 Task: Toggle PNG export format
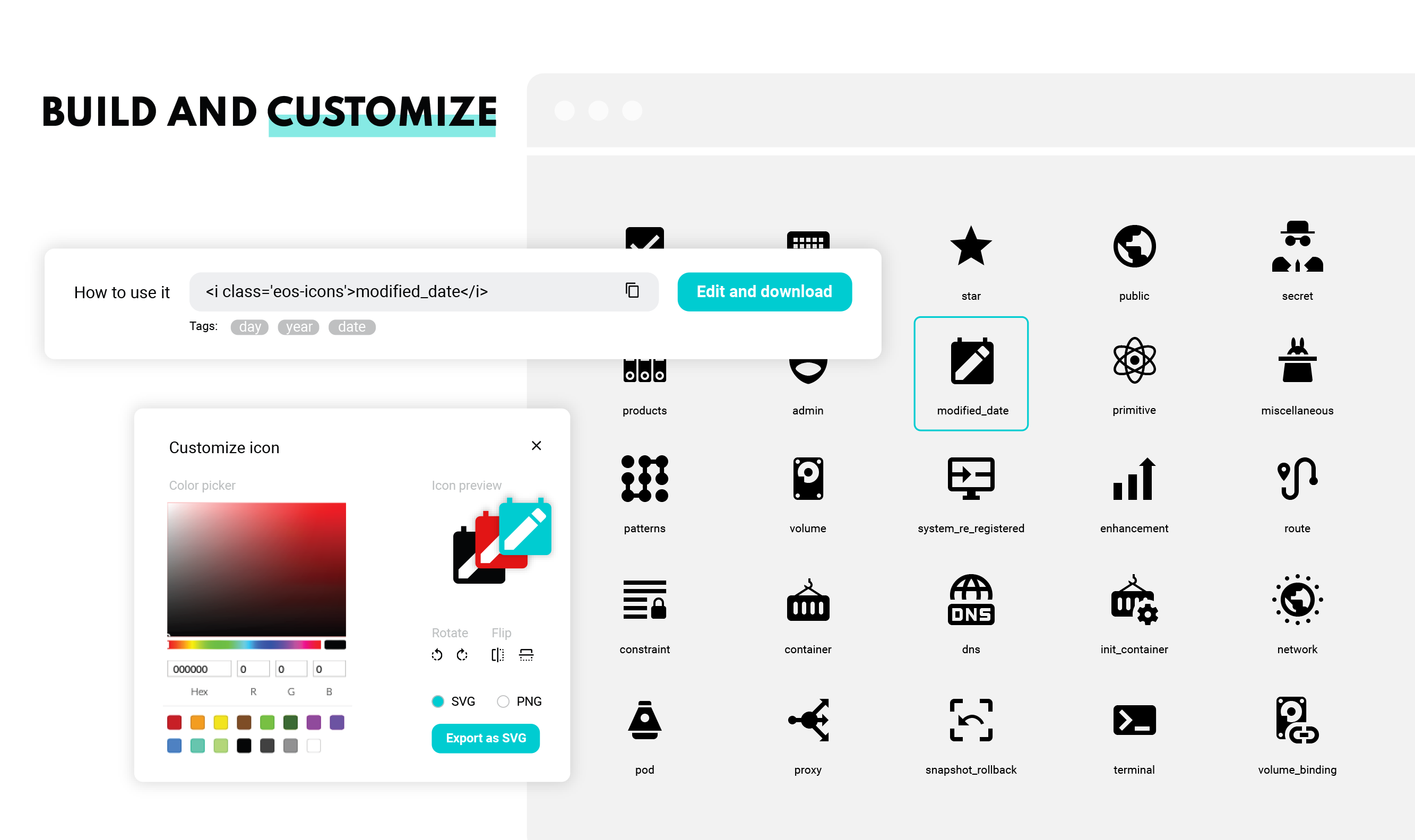point(502,700)
